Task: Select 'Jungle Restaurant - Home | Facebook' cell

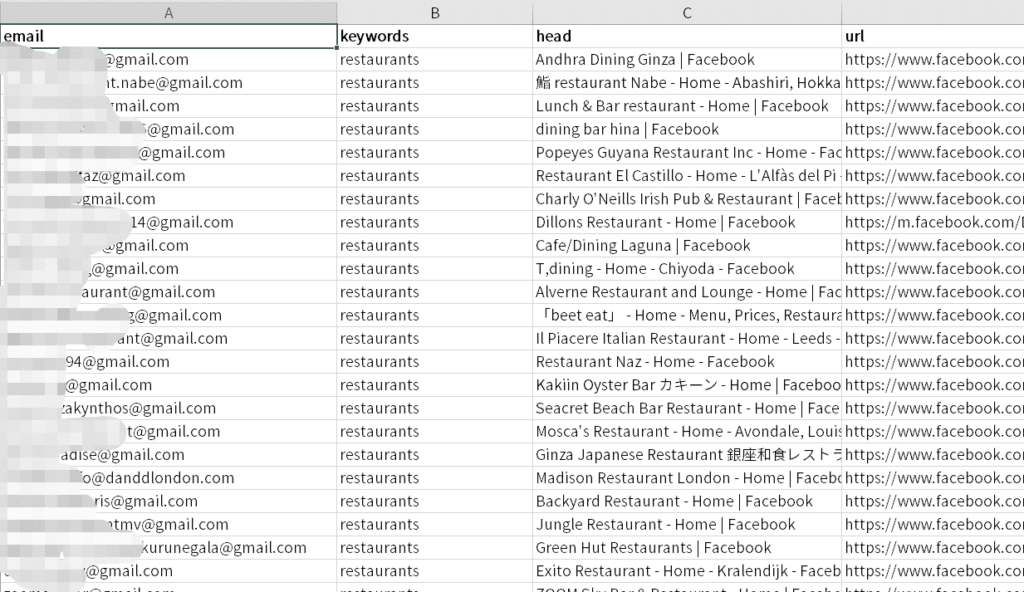Action: pos(687,525)
